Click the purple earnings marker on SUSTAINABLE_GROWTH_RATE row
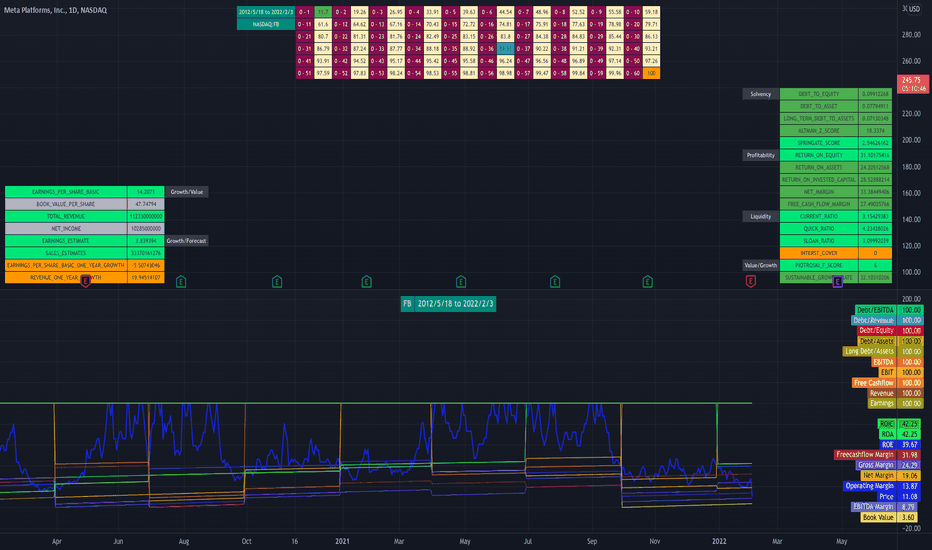The height and width of the screenshot is (550, 932). (837, 282)
